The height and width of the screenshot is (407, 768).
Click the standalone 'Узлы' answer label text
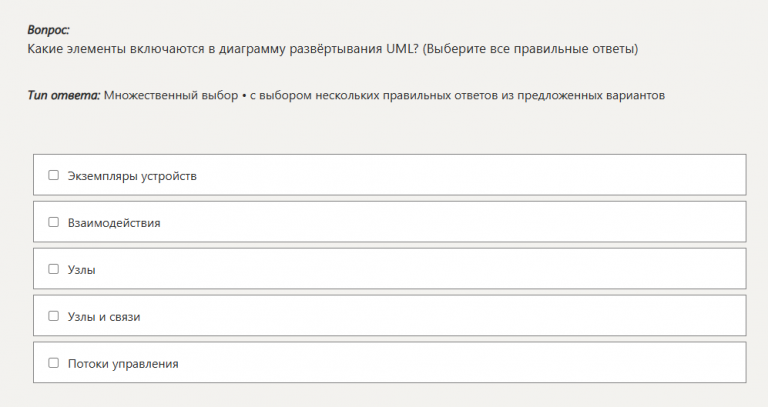tap(82, 270)
